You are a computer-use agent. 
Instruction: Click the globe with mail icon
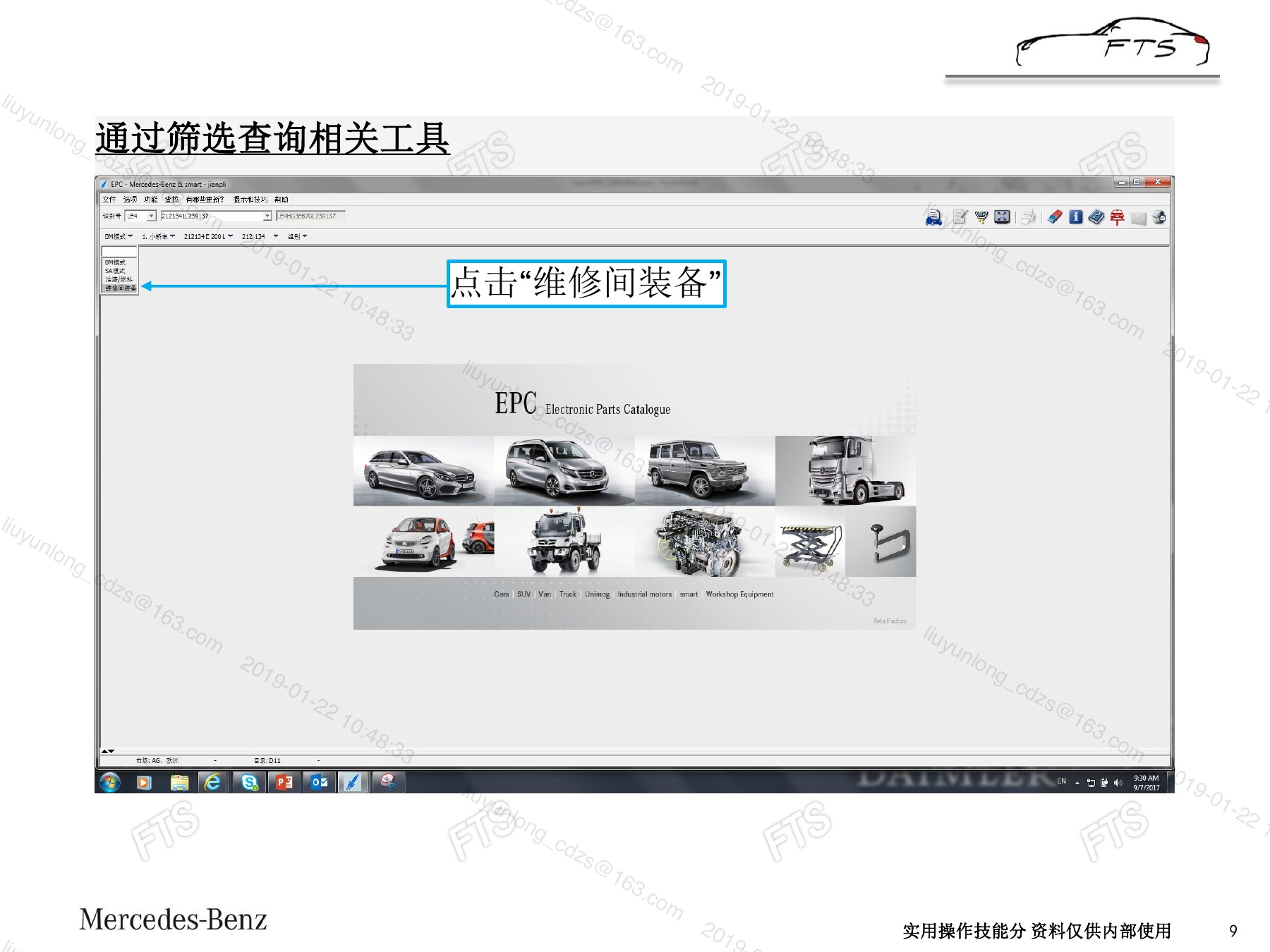(1159, 217)
